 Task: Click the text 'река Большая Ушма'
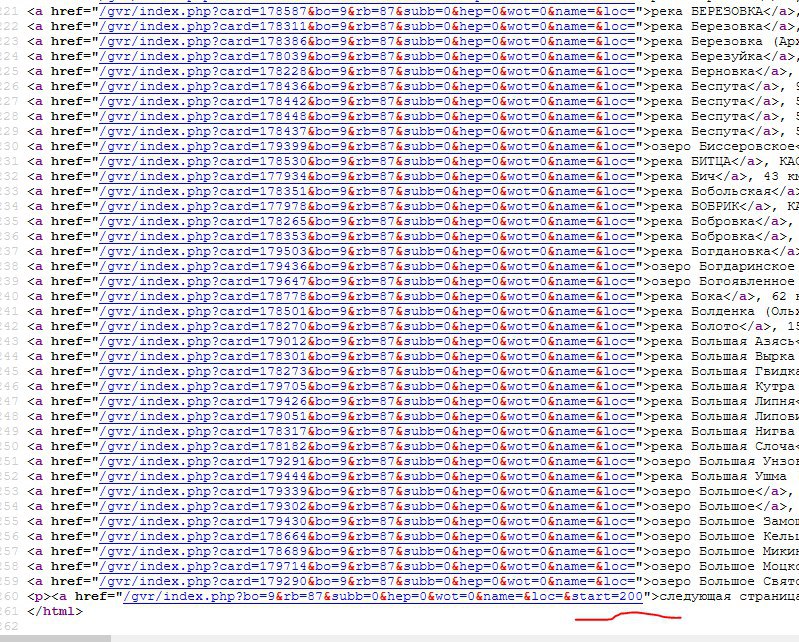pyautogui.click(x=718, y=476)
